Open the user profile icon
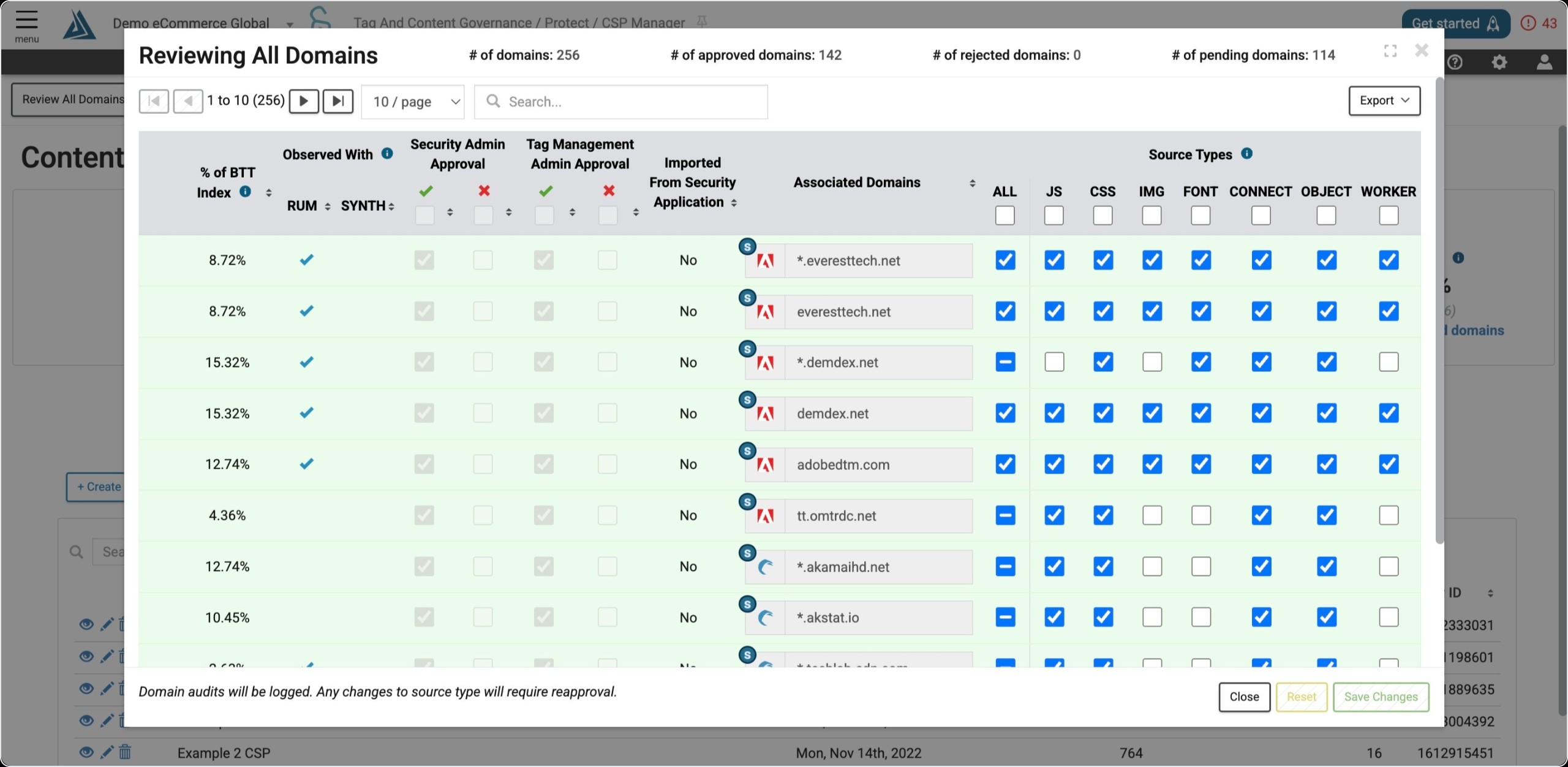The width and height of the screenshot is (1568, 767). [1544, 62]
